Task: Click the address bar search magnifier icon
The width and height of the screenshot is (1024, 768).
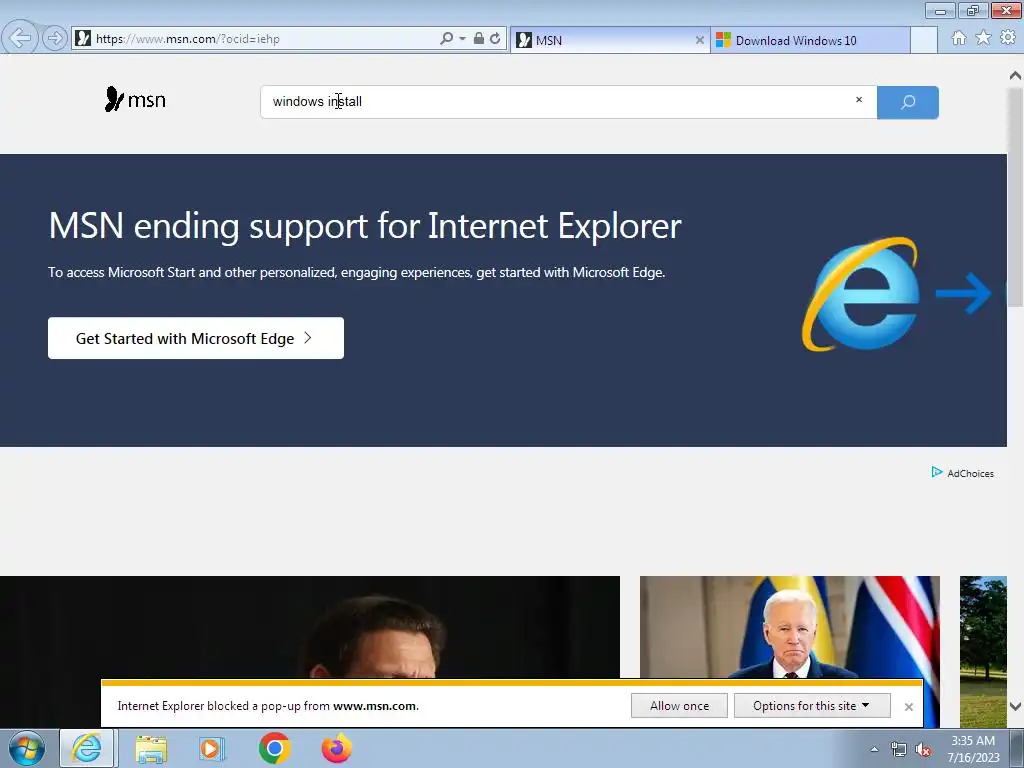Action: click(x=446, y=39)
